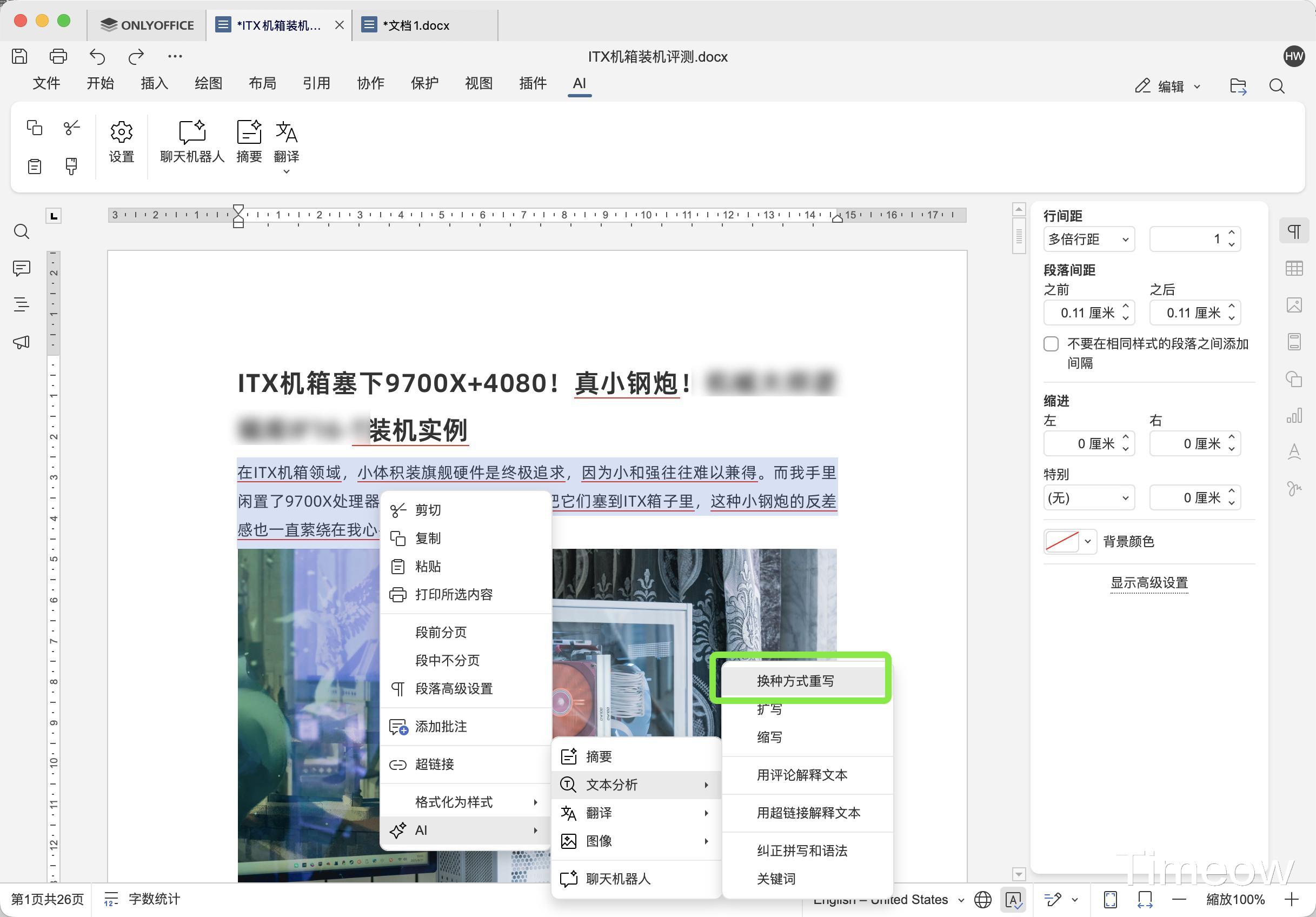Viewport: 1316px width, 917px height.
Task: Select 换种方式重写 from the AI submenu
Action: (795, 681)
